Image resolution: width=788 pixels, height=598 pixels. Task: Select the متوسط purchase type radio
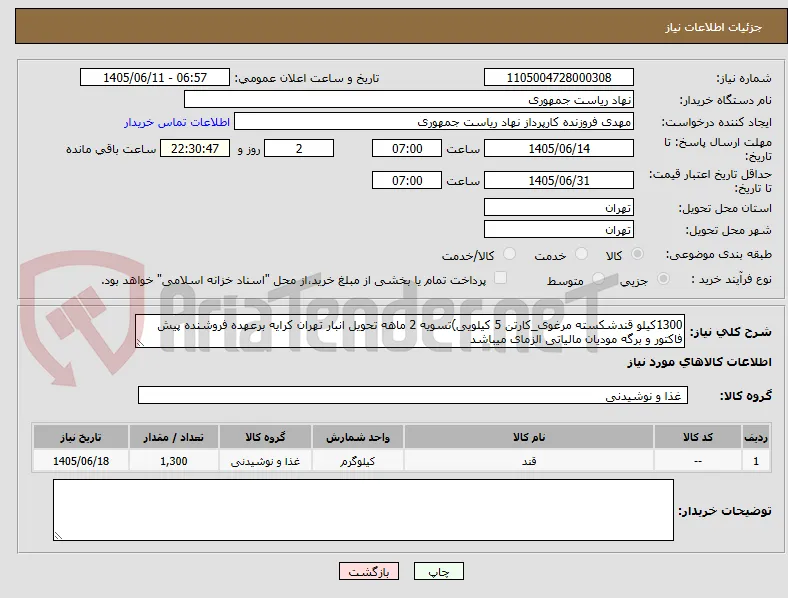pyautogui.click(x=598, y=278)
